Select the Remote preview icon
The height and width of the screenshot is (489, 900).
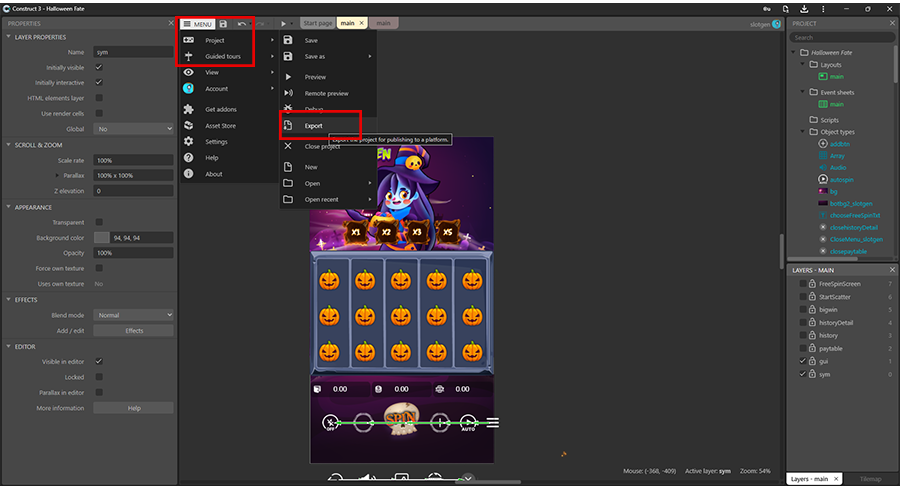288,93
